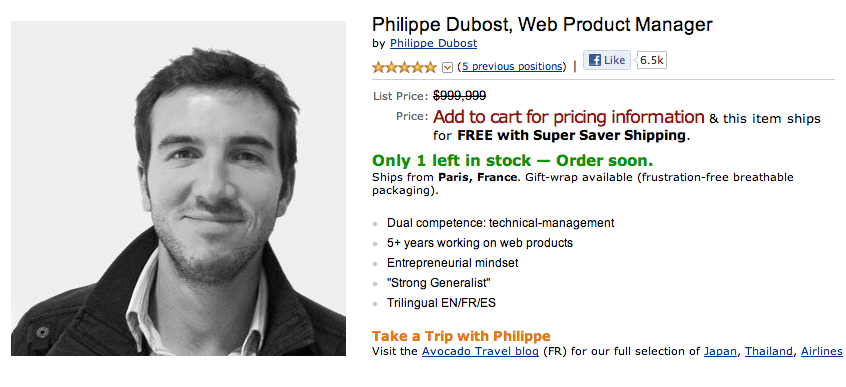Open the Japan travel link
The image size is (846, 387).
pyautogui.click(x=720, y=351)
